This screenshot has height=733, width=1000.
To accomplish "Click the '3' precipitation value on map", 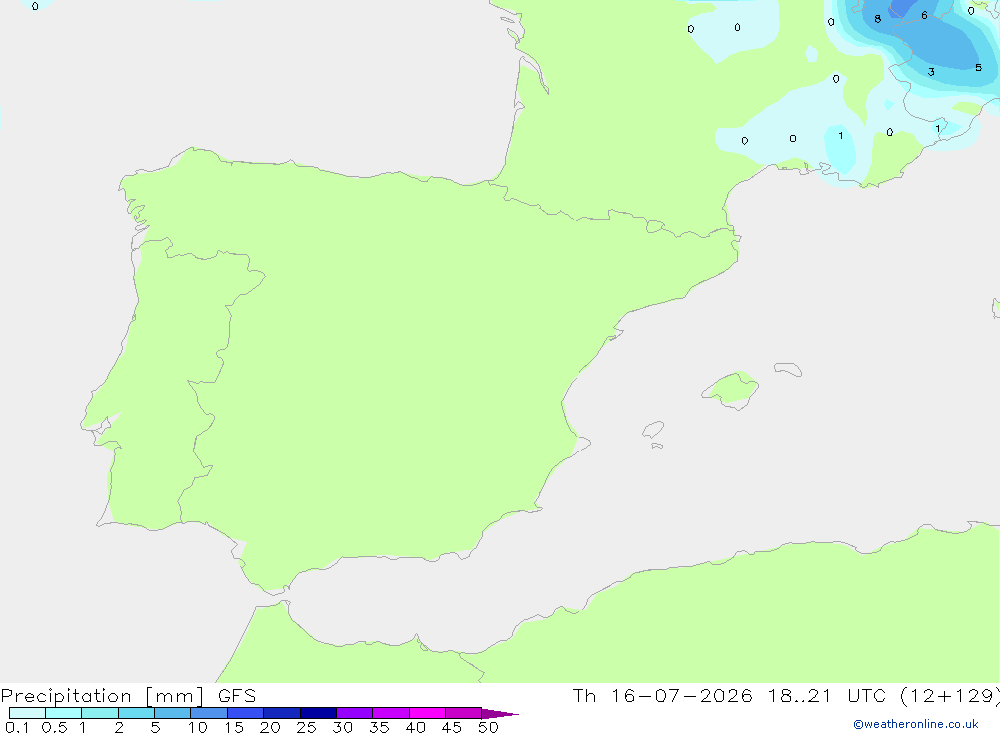I will (931, 72).
